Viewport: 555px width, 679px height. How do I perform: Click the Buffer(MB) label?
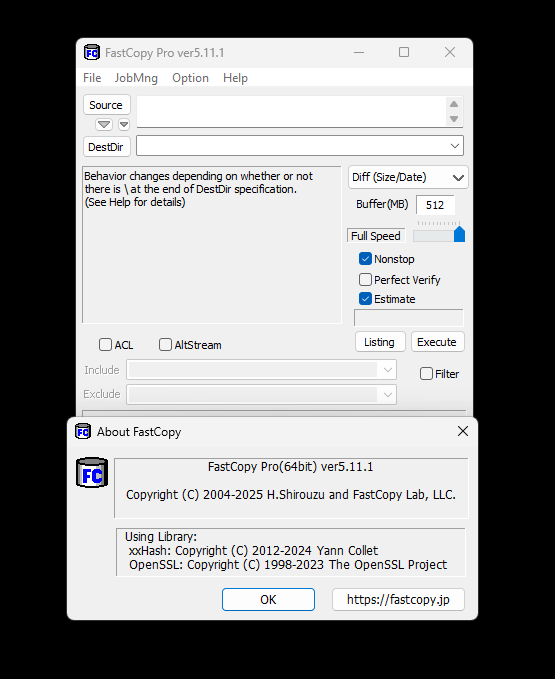[x=382, y=204]
